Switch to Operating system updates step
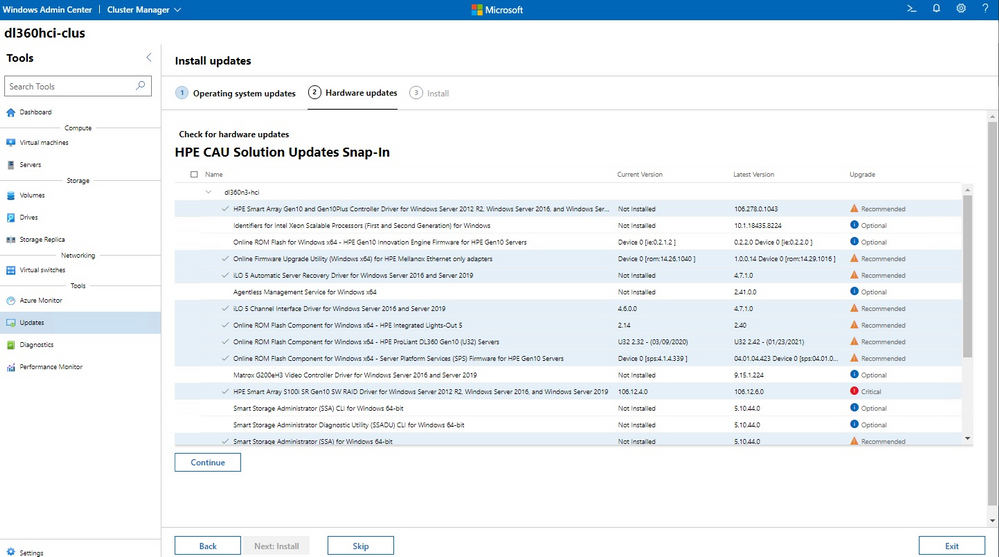The height and width of the screenshot is (557, 999). point(236,93)
